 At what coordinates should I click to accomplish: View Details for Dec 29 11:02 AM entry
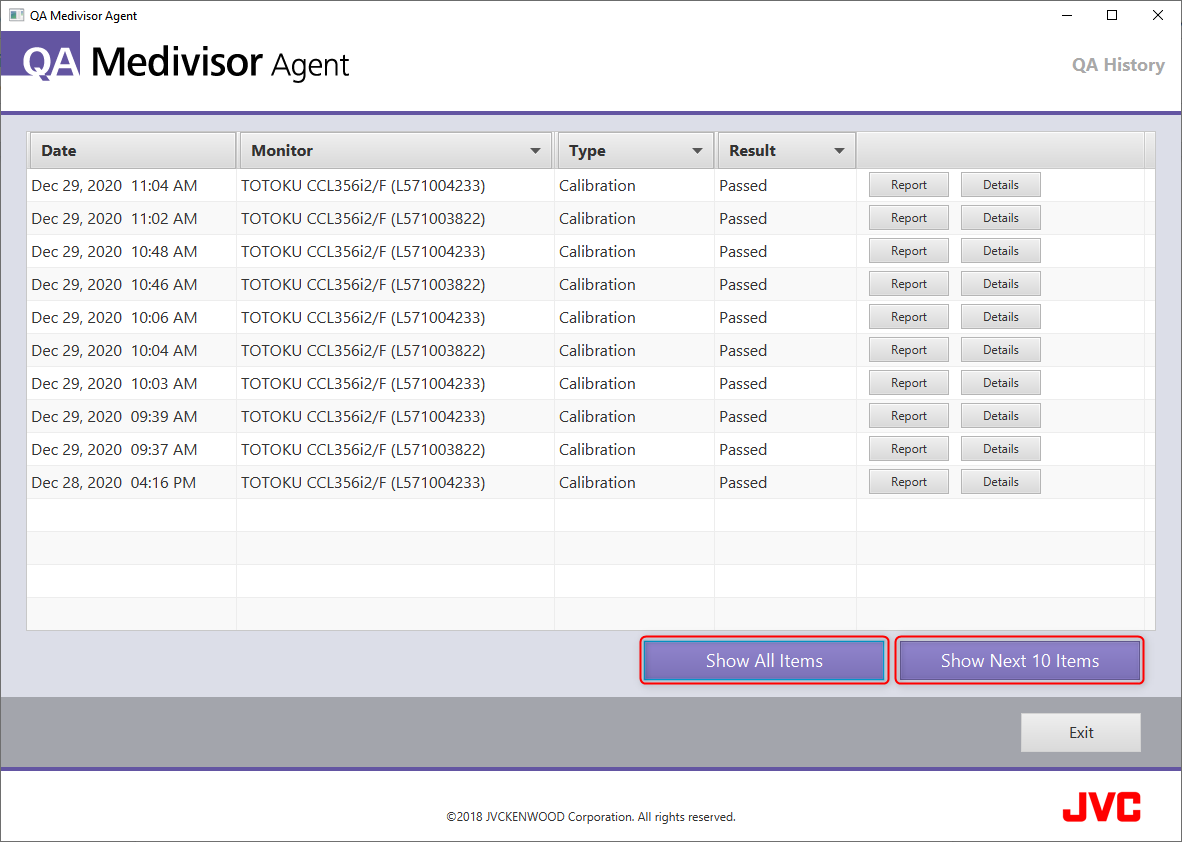tap(1000, 218)
